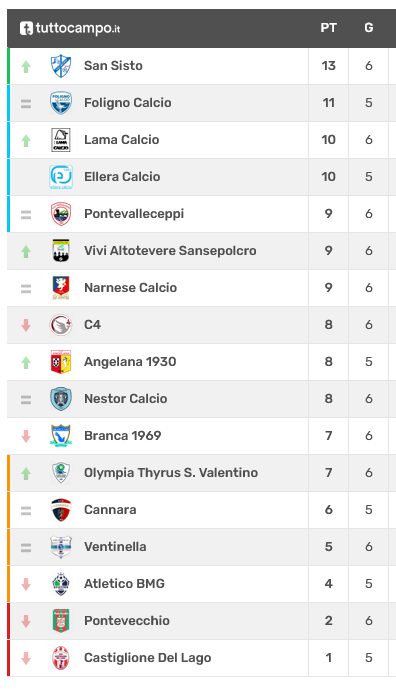Select the Atletico BMG row points value
396x691 pixels.
[329, 584]
